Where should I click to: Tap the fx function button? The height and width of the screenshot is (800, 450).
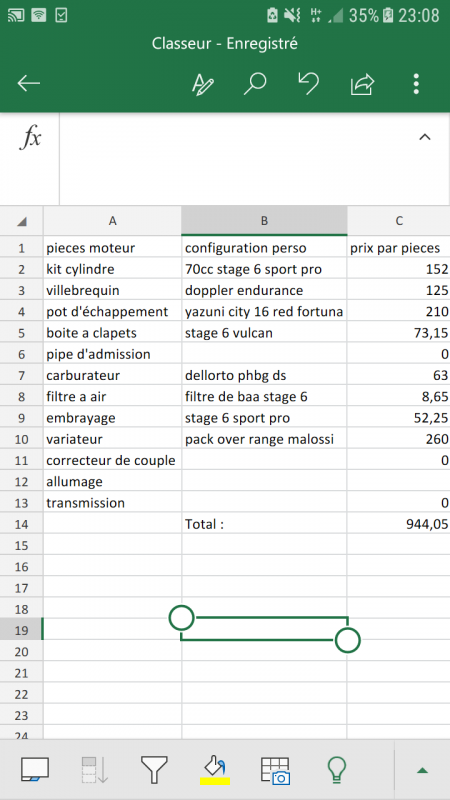(30, 138)
